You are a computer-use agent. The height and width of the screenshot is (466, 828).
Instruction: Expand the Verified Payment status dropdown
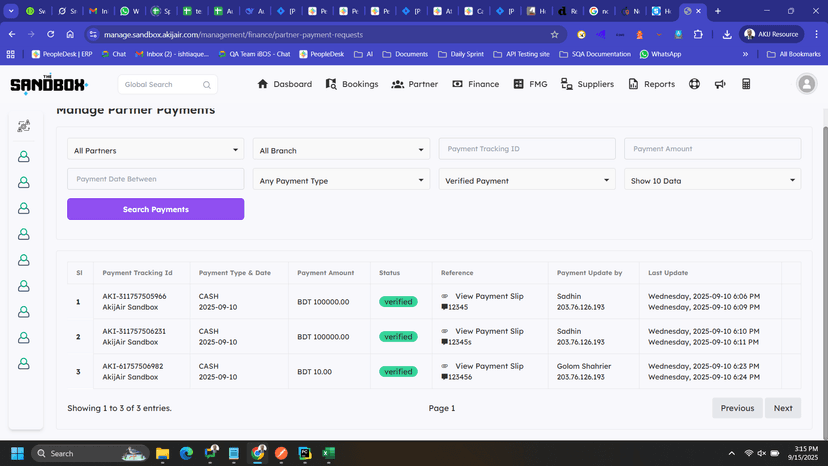pos(526,181)
